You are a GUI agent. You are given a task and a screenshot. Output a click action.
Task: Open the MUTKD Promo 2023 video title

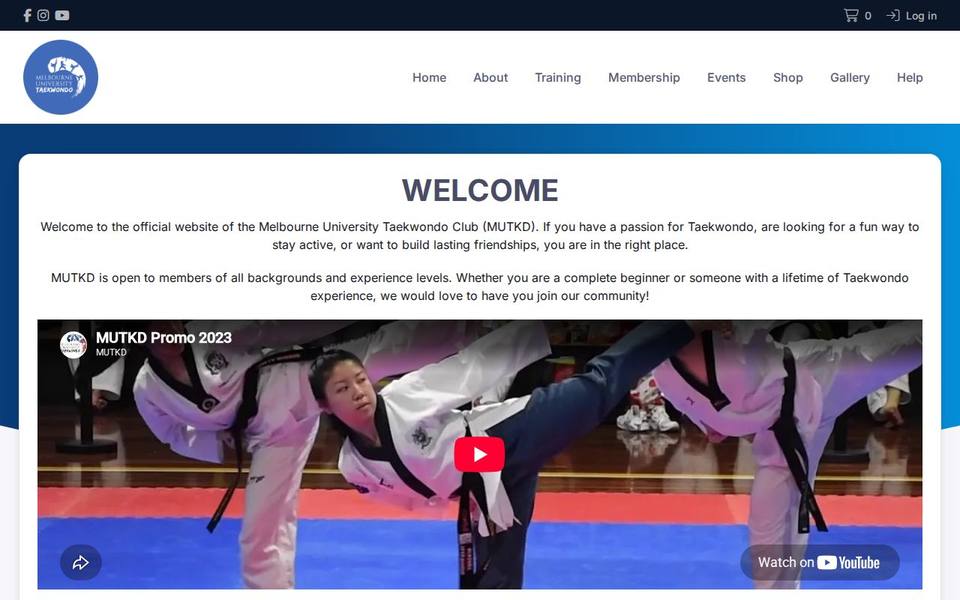(x=163, y=338)
